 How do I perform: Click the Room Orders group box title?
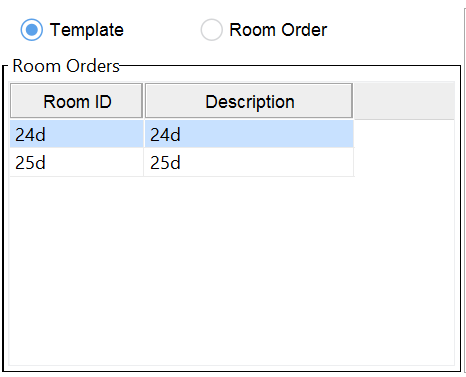[66, 66]
